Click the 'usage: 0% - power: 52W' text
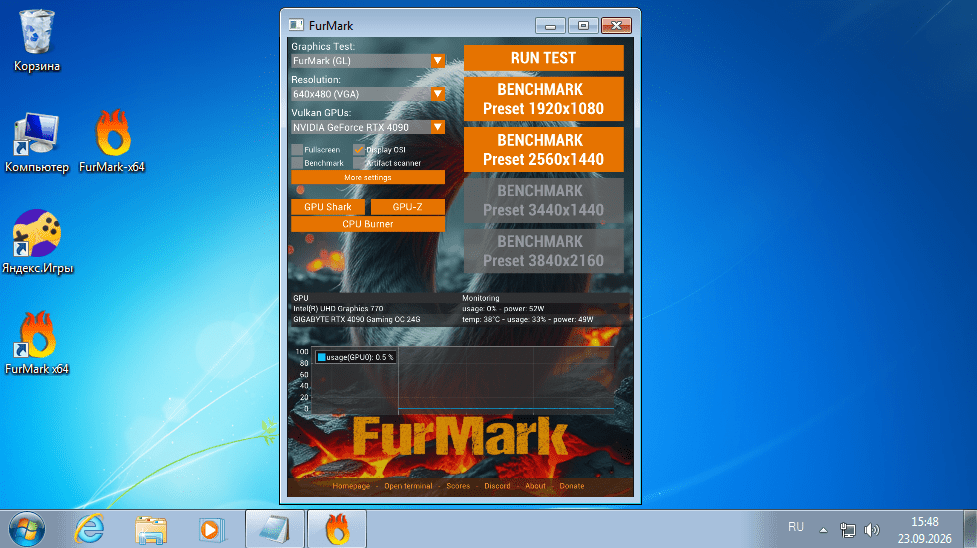 (x=503, y=309)
